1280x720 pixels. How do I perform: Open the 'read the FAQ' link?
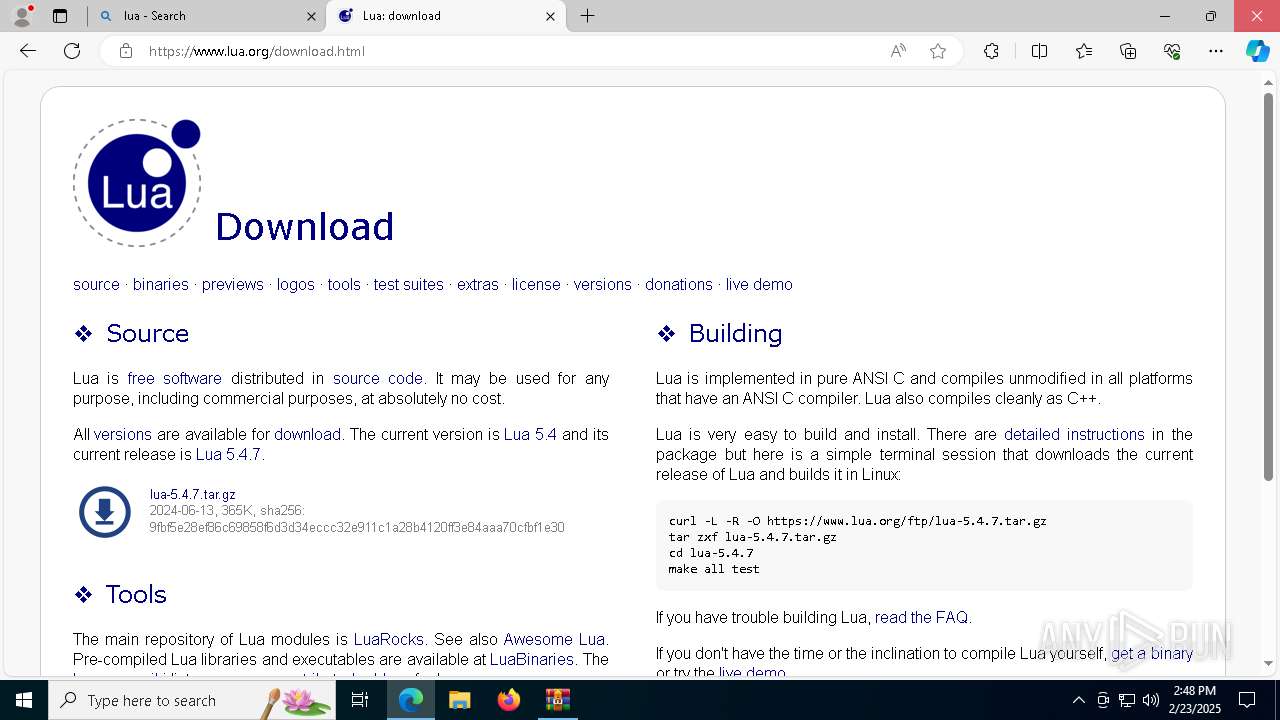(921, 618)
